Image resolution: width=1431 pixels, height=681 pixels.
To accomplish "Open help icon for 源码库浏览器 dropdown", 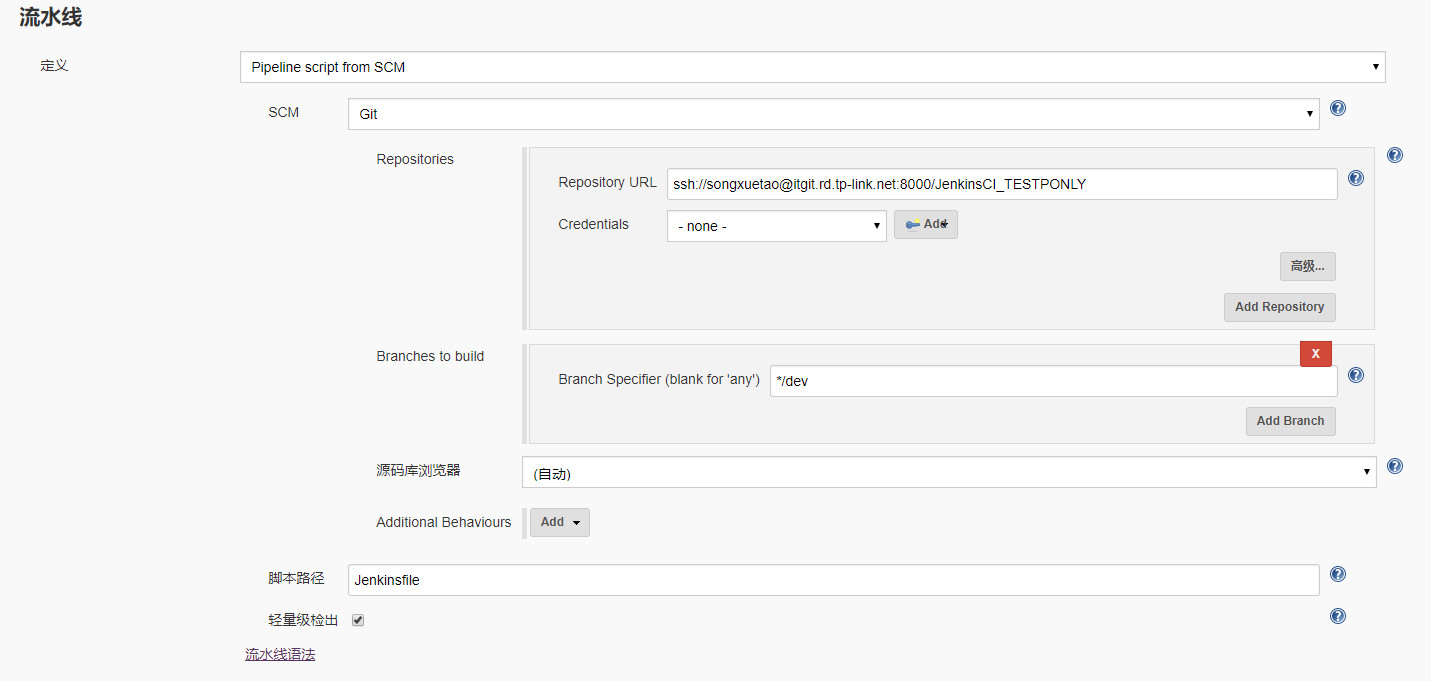I will pos(1395,466).
